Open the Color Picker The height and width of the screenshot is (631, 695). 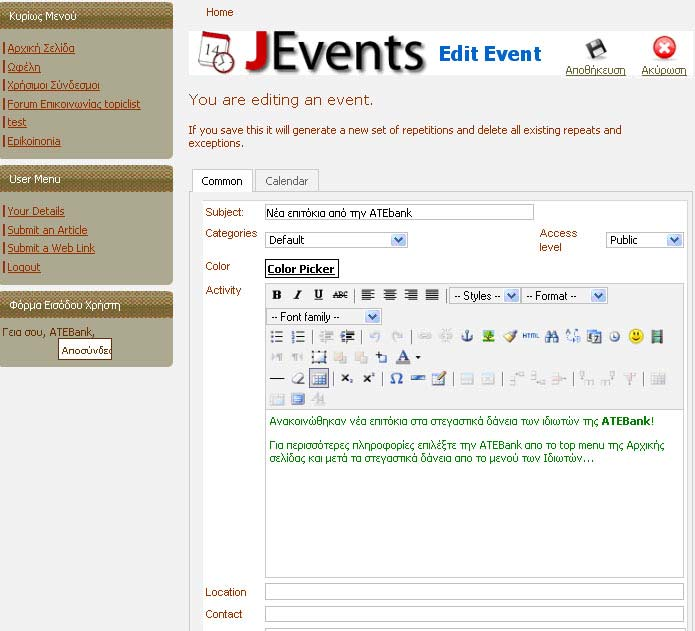(x=301, y=269)
